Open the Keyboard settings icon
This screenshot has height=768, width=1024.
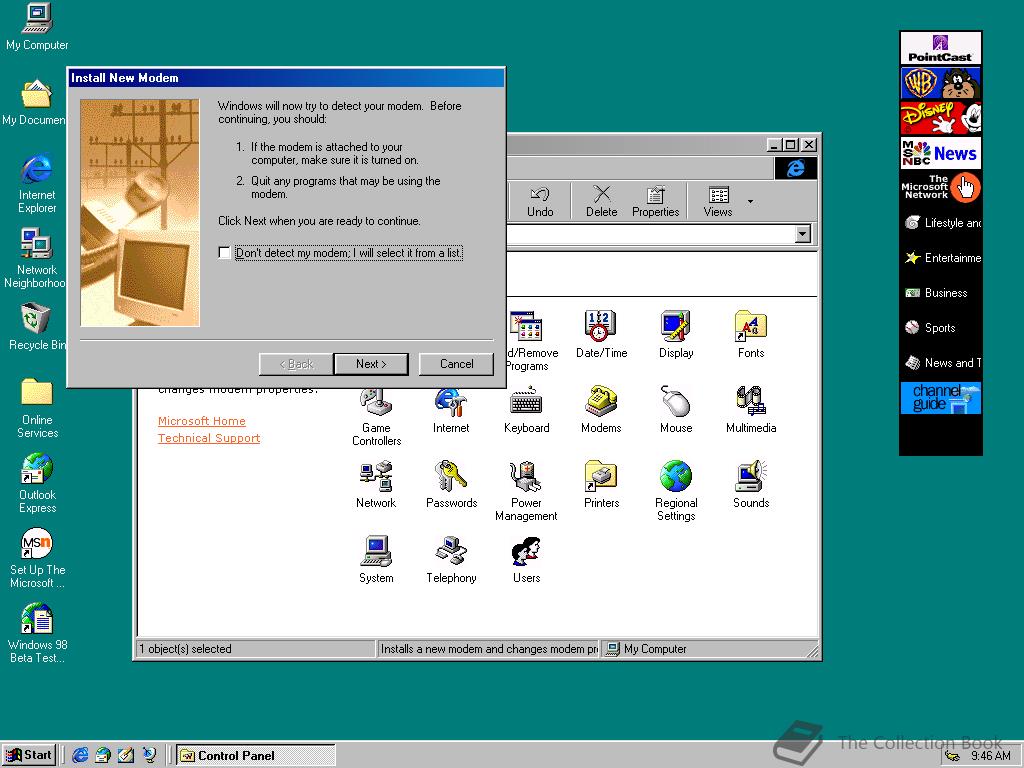526,410
